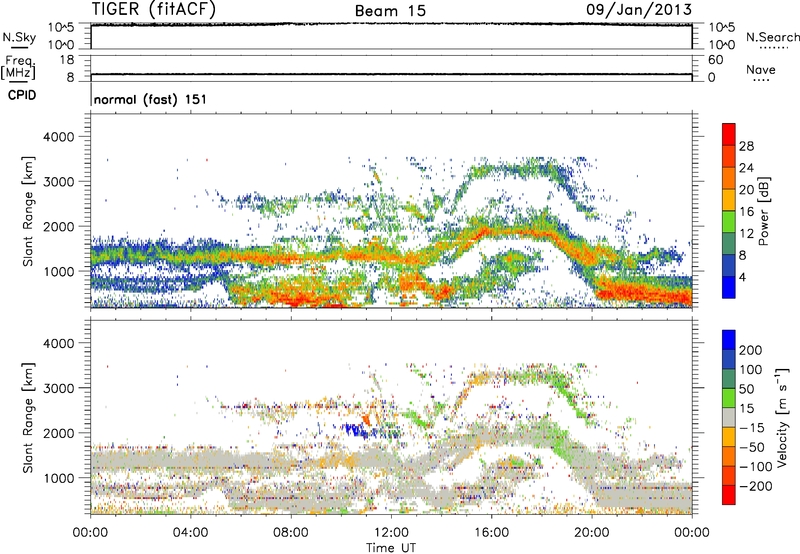Click the Velocity [m s-1] colorbar title
The image size is (800, 554).
click(x=782, y=417)
